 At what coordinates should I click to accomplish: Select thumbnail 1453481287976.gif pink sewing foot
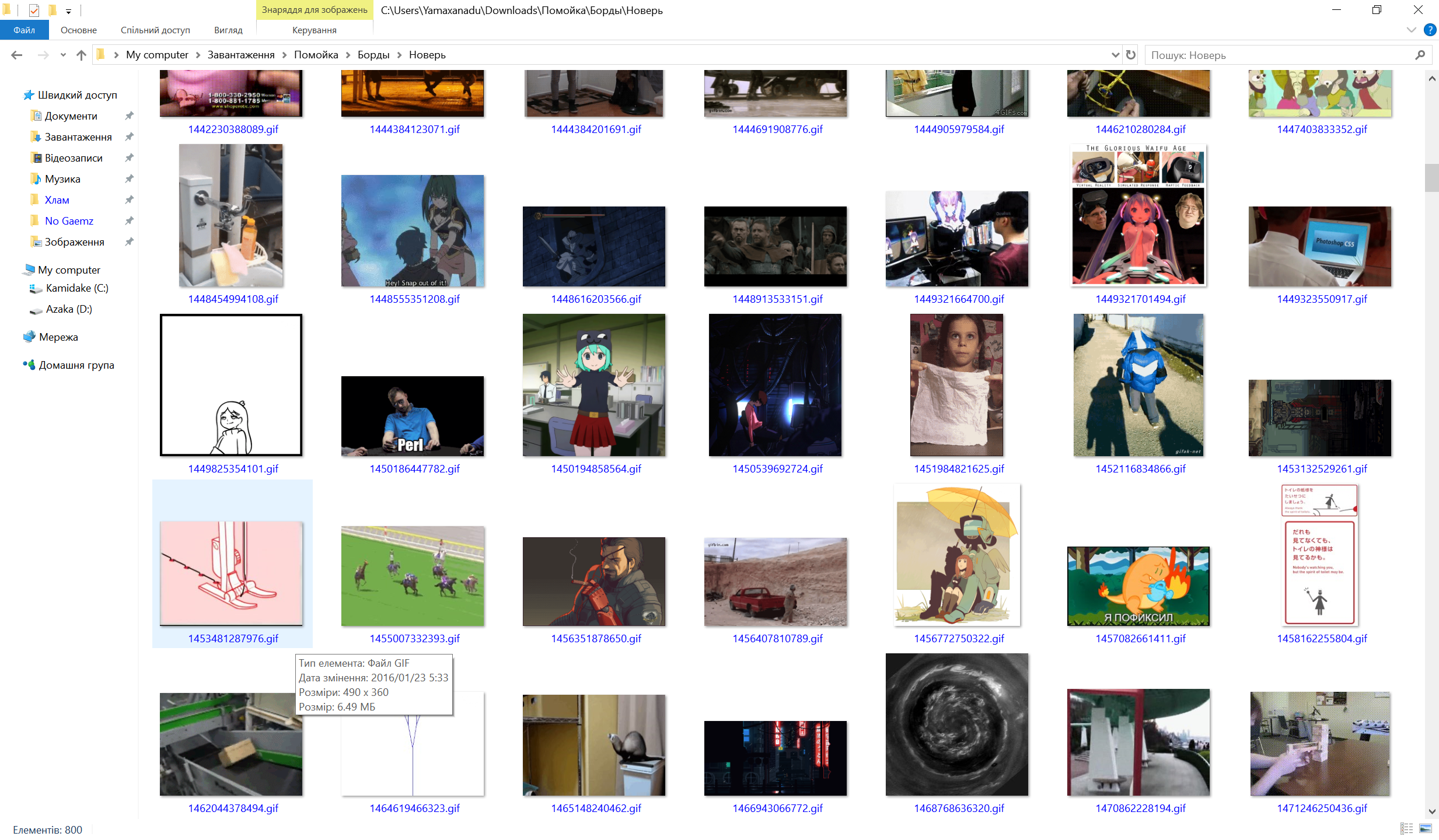point(231,573)
